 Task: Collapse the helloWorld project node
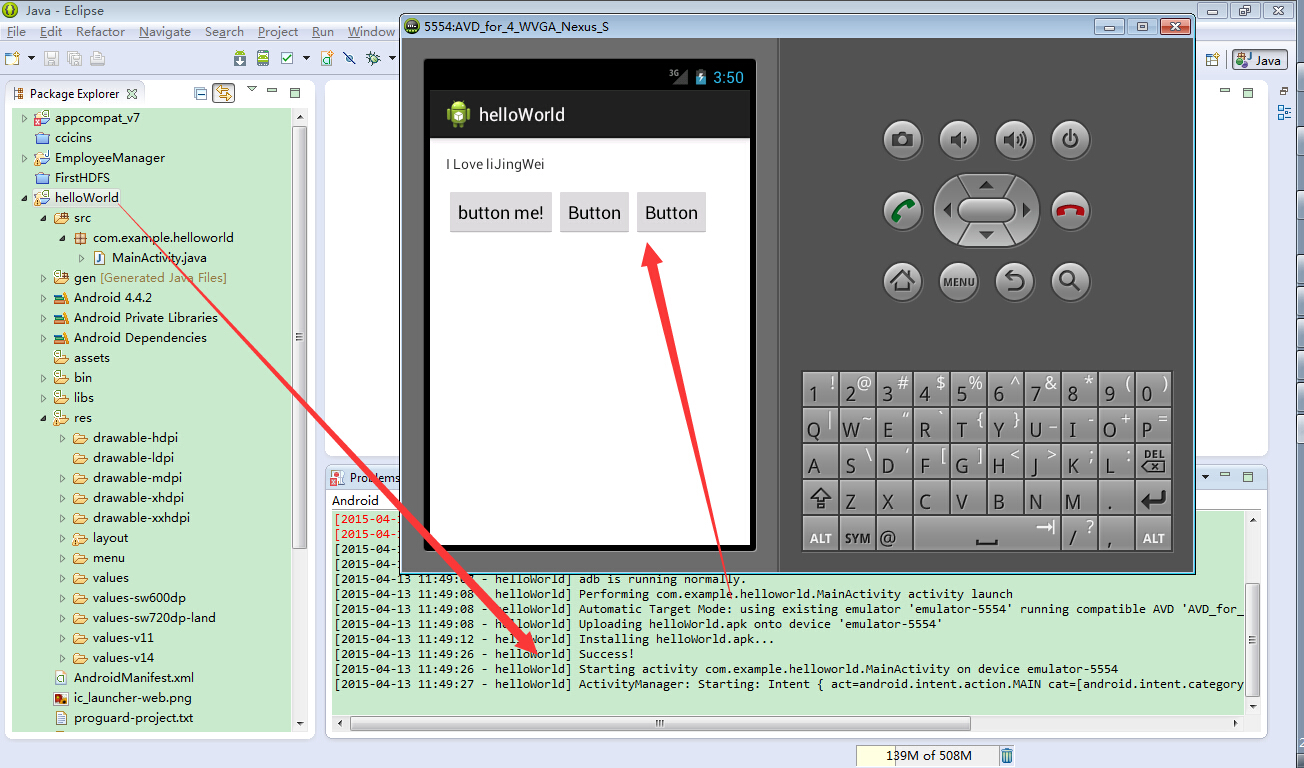[24, 198]
